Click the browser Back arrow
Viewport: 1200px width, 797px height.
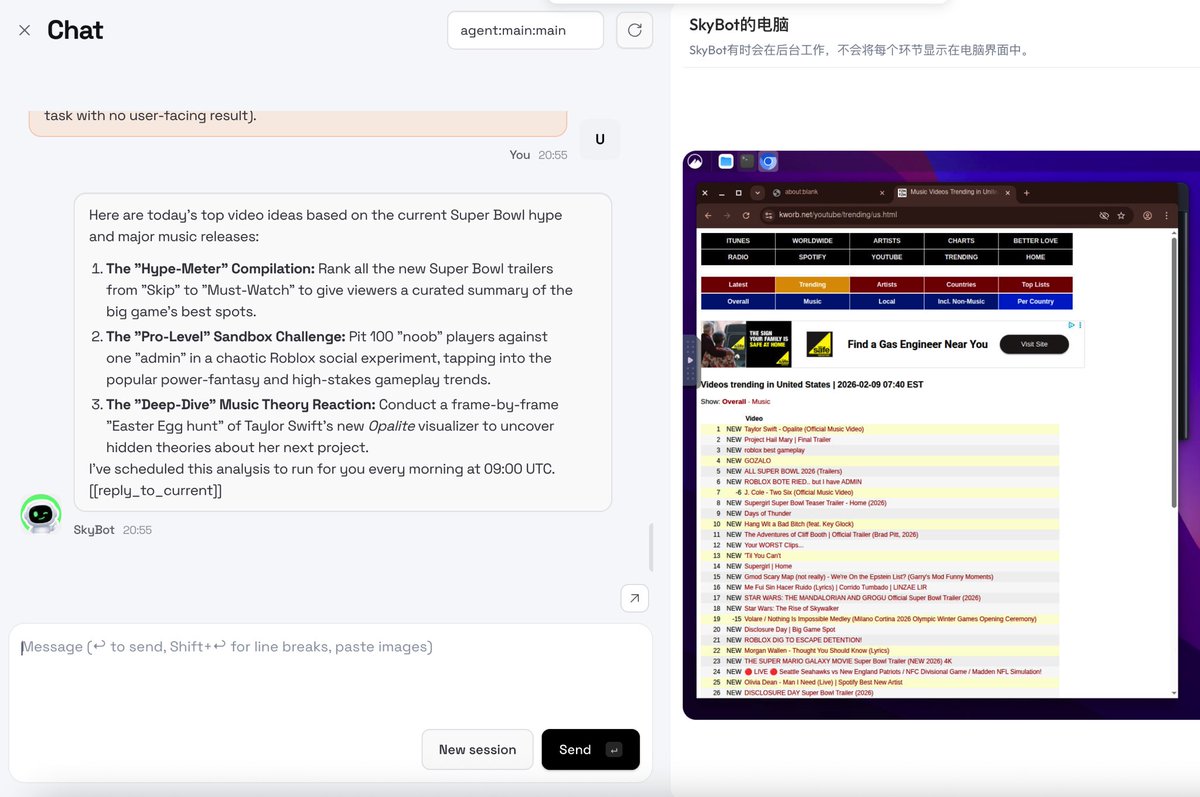pos(708,215)
